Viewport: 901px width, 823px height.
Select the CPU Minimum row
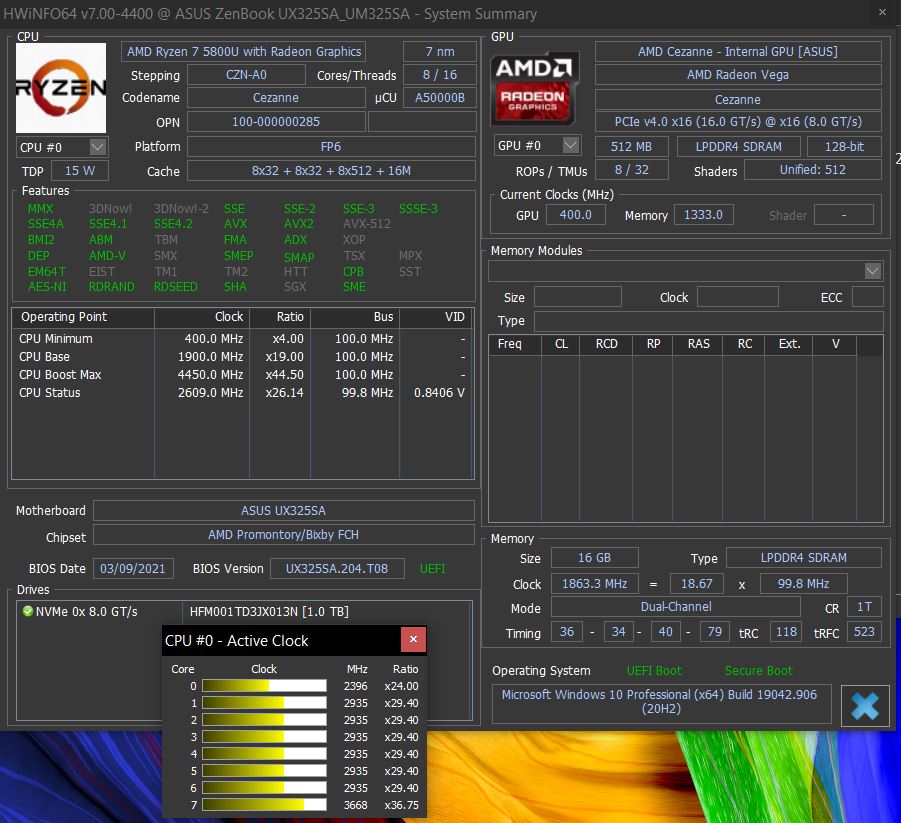pyautogui.click(x=242, y=339)
